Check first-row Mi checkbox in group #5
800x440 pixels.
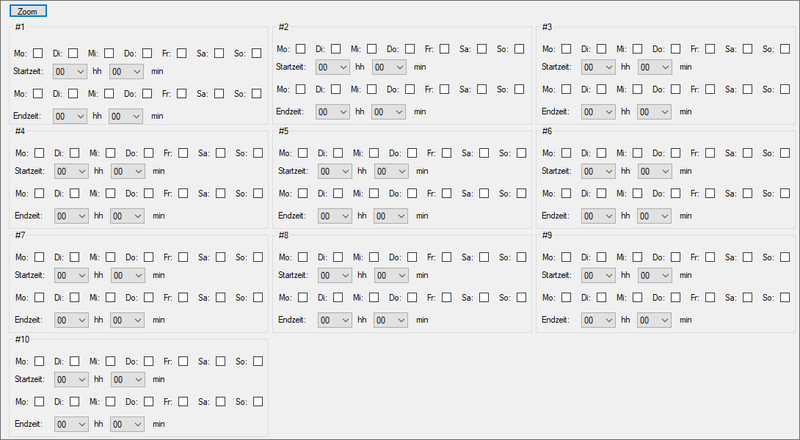[x=373, y=153]
